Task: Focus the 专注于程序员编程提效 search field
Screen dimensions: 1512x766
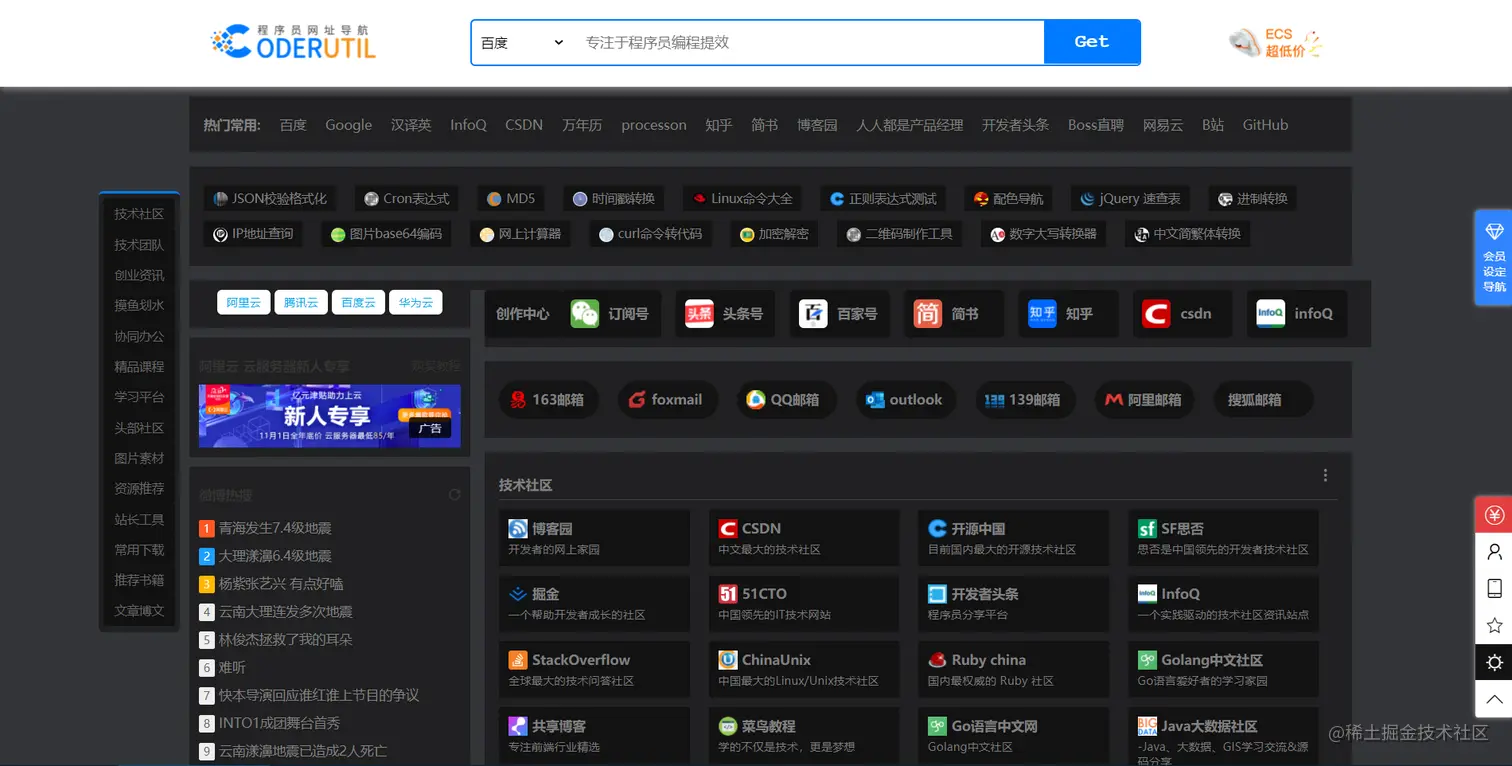Action: click(x=808, y=43)
